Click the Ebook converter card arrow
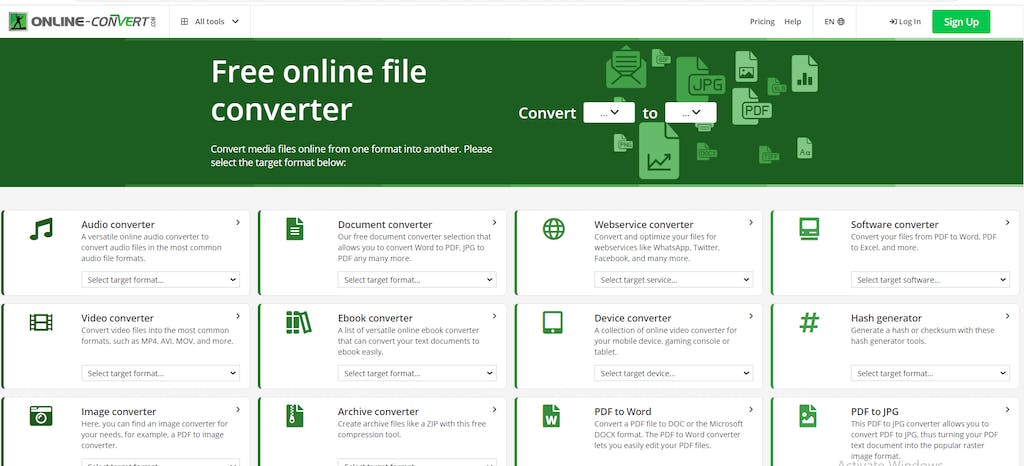 click(x=494, y=316)
